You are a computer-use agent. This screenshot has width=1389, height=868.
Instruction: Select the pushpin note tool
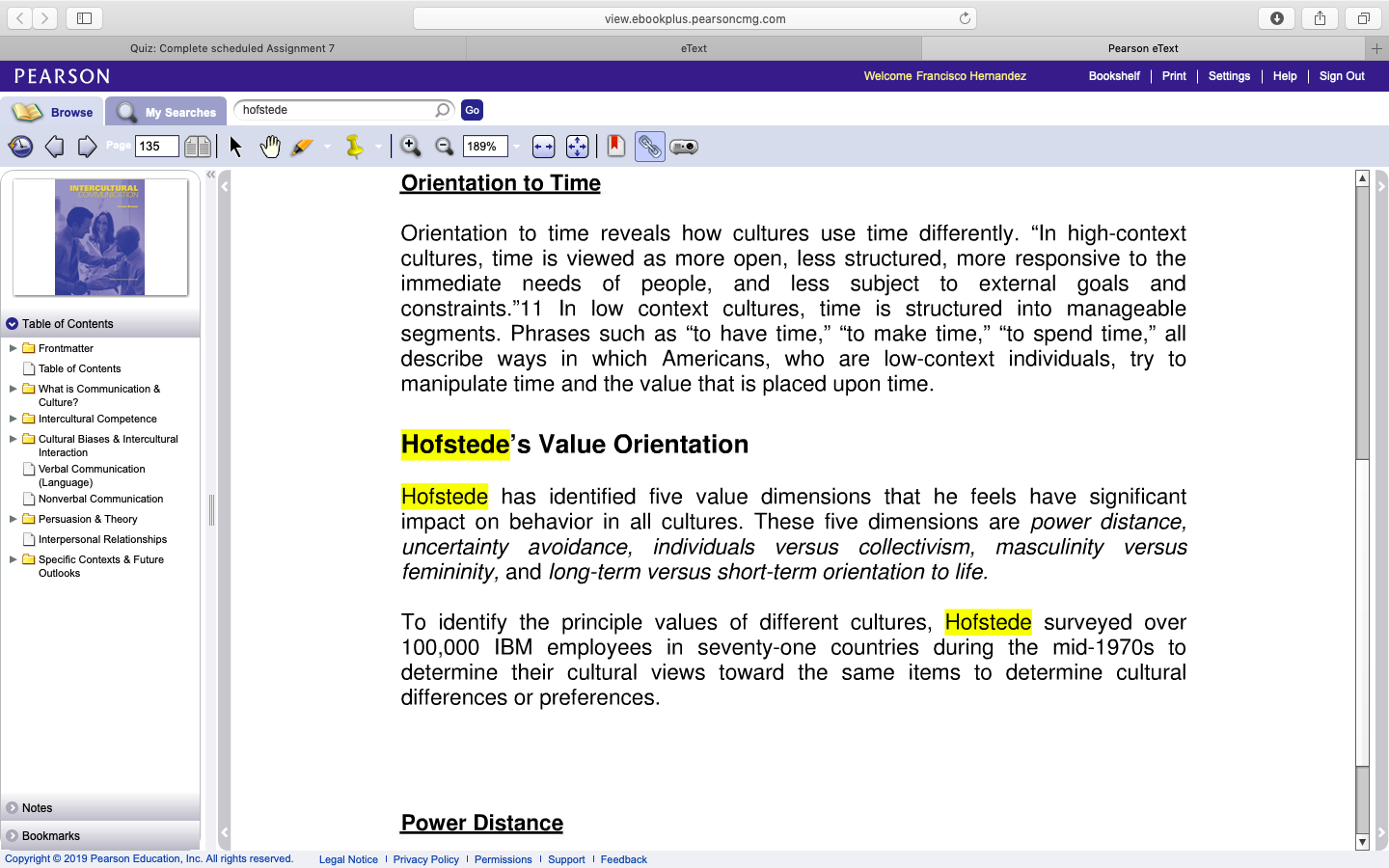(355, 147)
